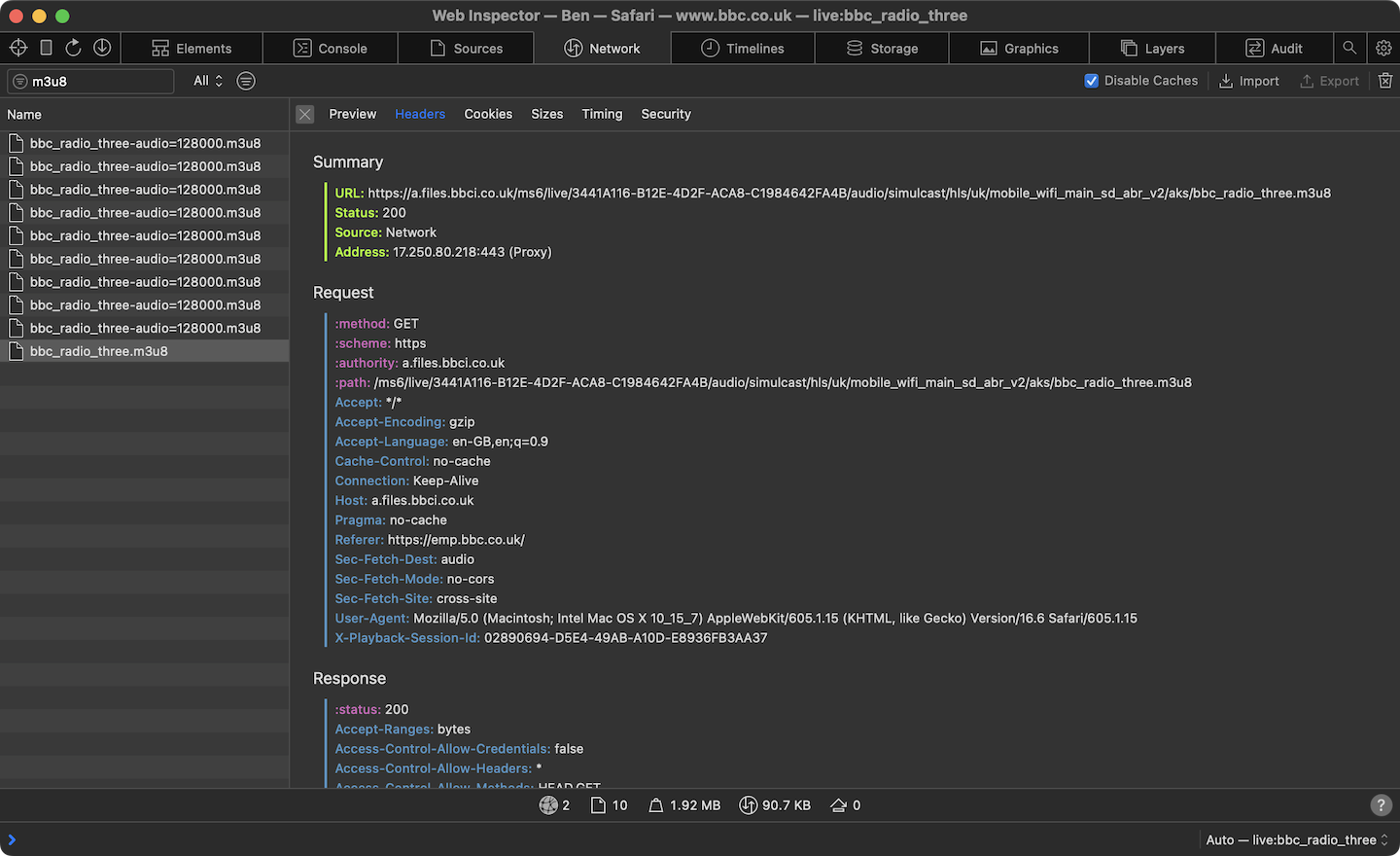Reload page with the circular arrow icon
1400x856 pixels.
(73, 48)
